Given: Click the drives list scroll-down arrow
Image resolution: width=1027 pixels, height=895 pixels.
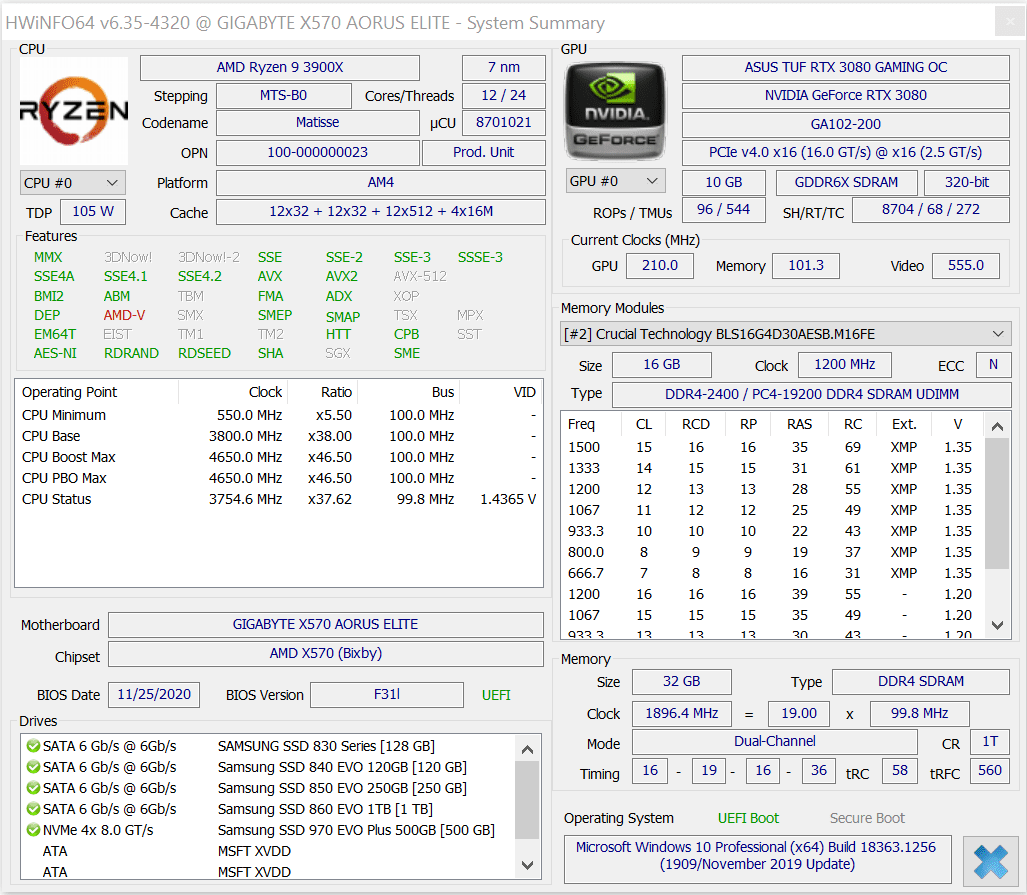Looking at the screenshot, I should (x=527, y=866).
